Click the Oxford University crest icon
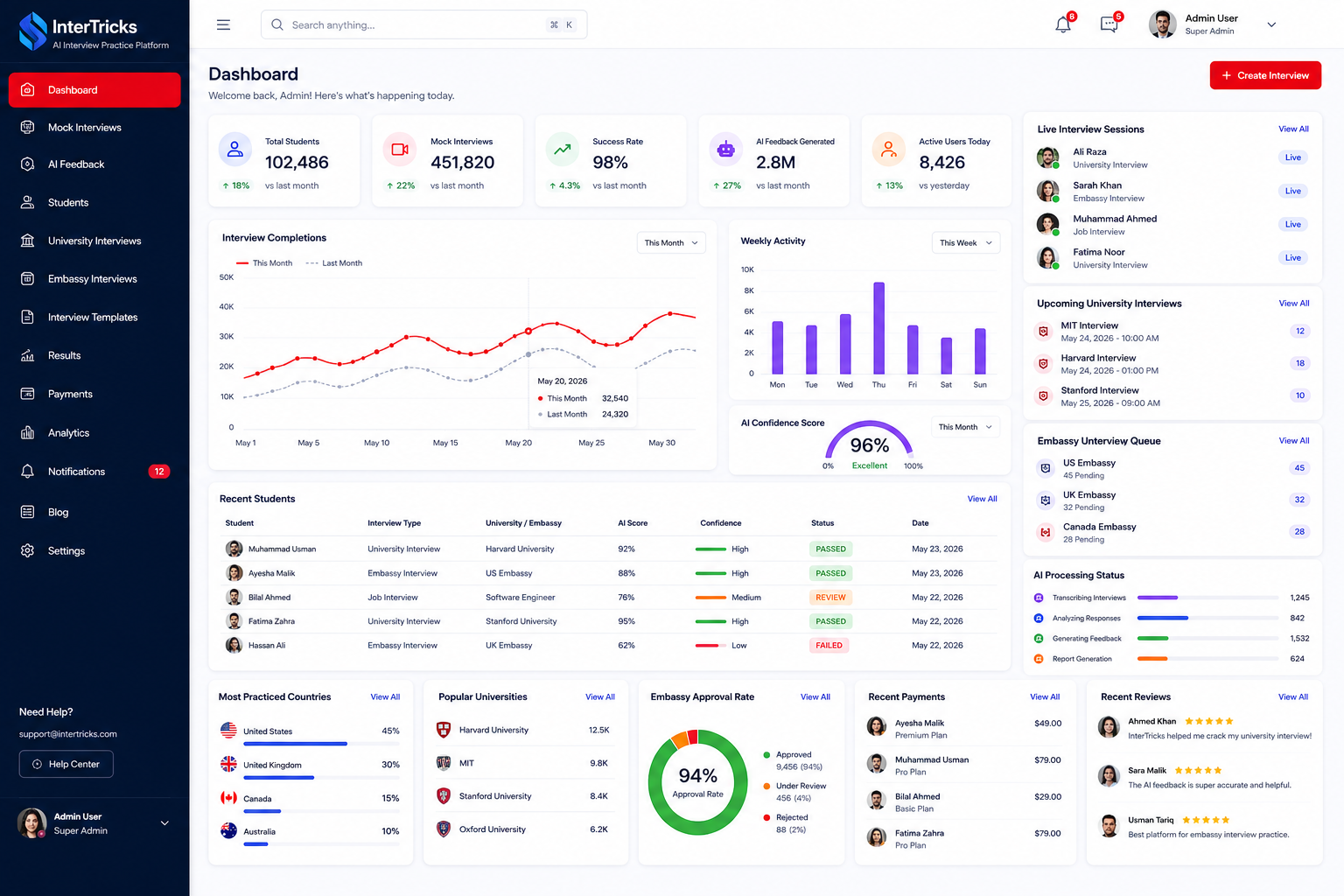The height and width of the screenshot is (896, 1344). click(x=444, y=829)
